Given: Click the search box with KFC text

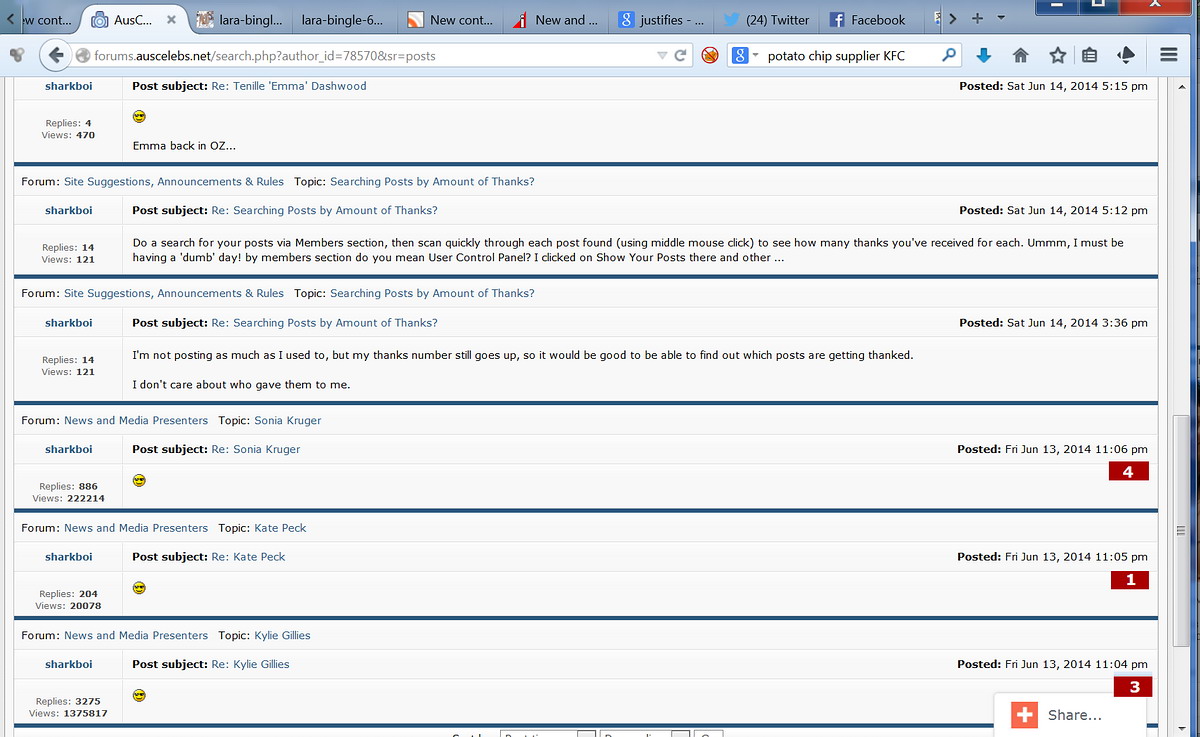Looking at the screenshot, I should pyautogui.click(x=850, y=56).
